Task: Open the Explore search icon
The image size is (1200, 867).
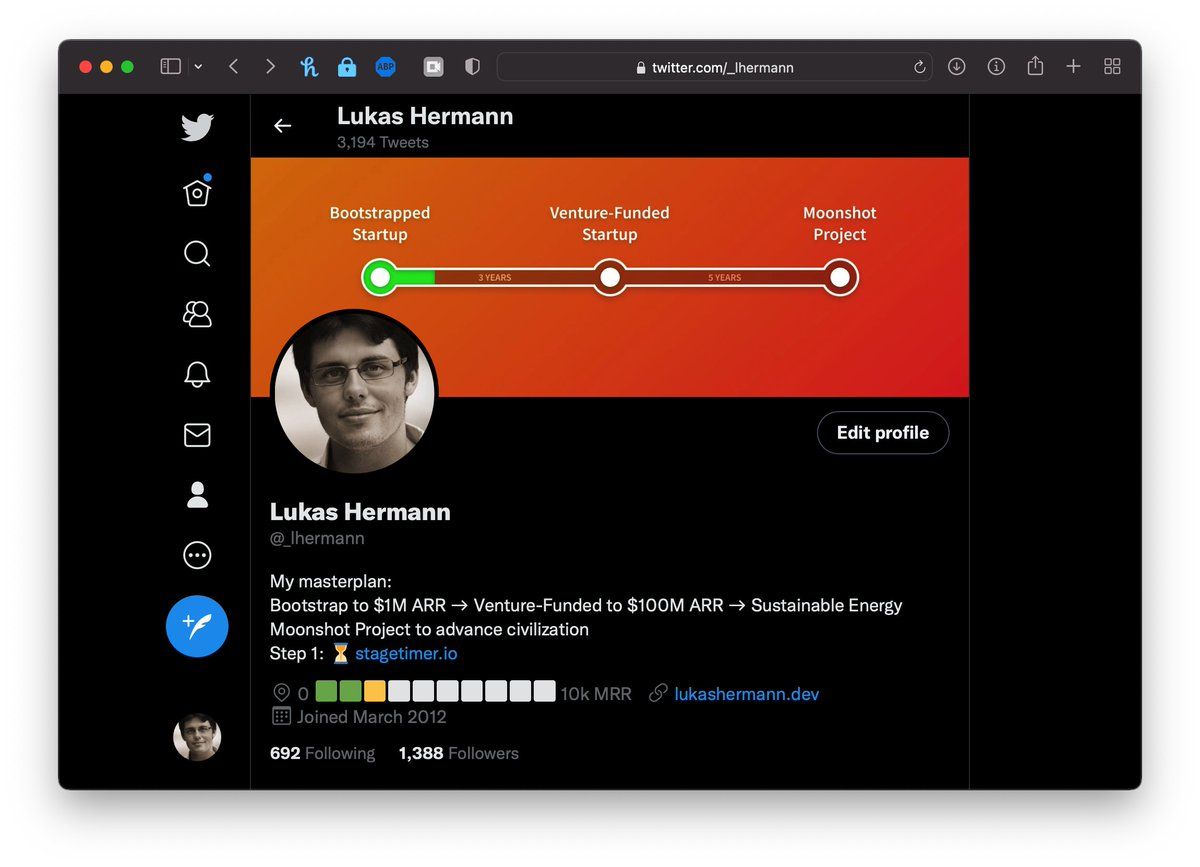Action: [197, 253]
